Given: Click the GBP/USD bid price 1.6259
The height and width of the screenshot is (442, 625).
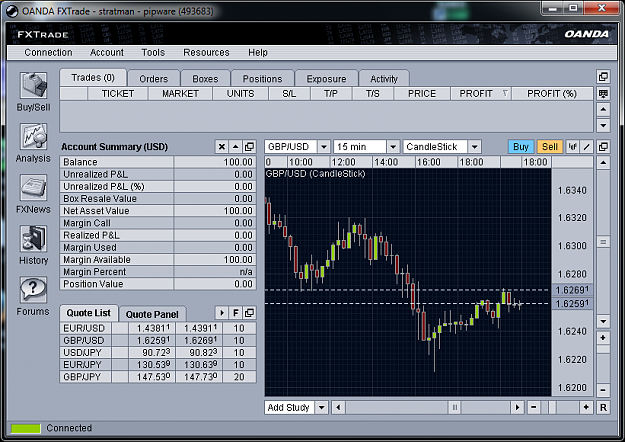Looking at the screenshot, I should point(153,340).
